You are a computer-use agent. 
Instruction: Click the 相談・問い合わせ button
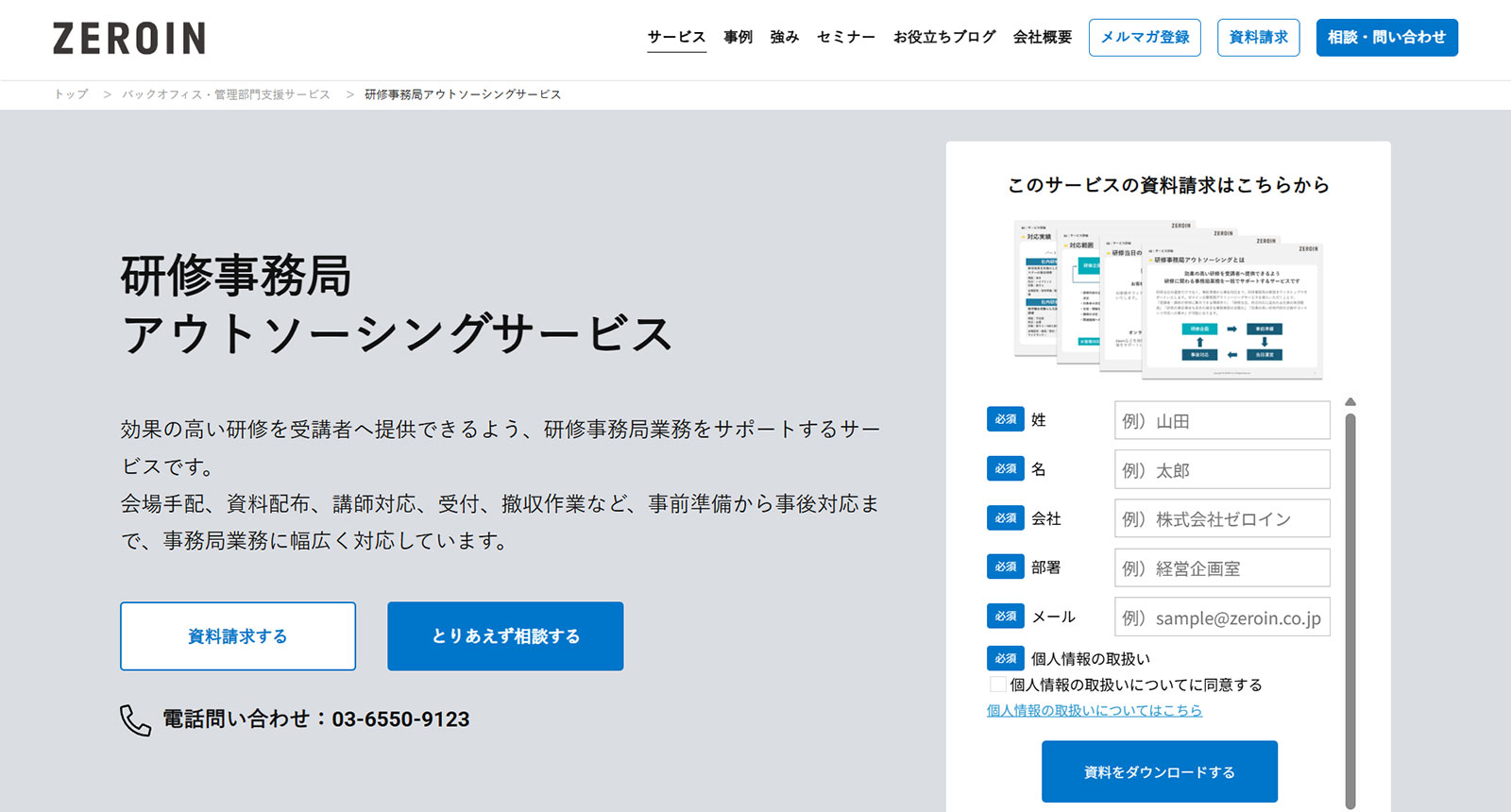pos(1386,38)
